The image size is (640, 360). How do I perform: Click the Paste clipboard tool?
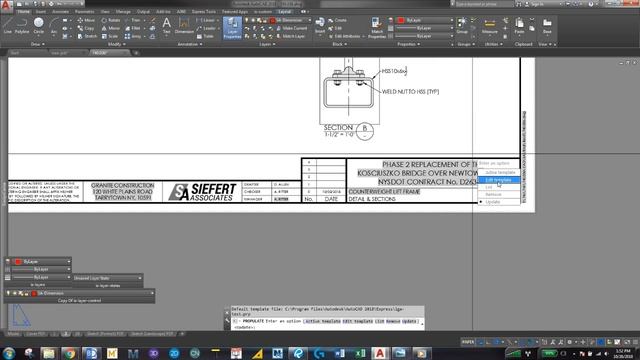click(519, 25)
